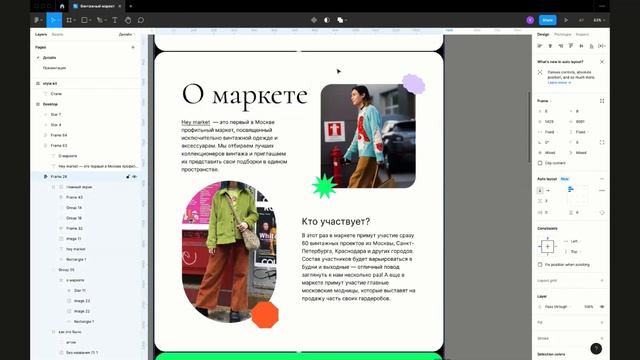The height and width of the screenshot is (360, 640).
Task: Open a new file tab with plus
Action: tap(131, 6)
